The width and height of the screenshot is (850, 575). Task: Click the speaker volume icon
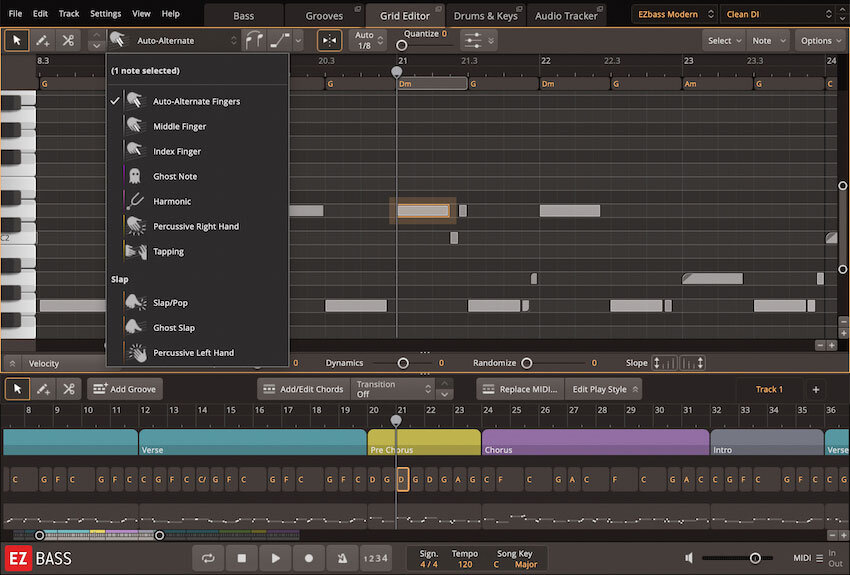(x=689, y=558)
